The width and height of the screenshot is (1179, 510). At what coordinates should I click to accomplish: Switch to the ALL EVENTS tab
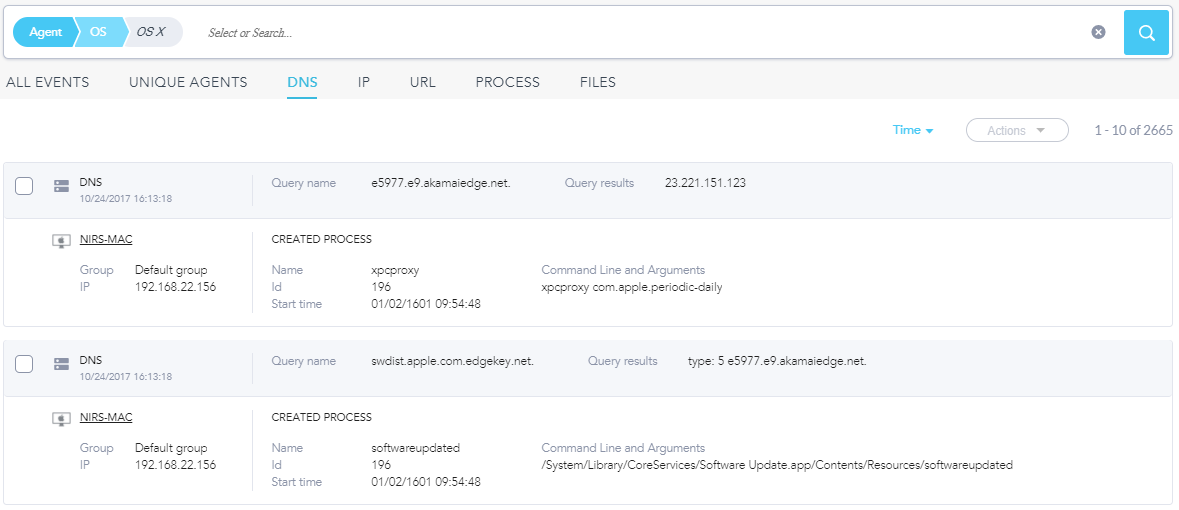pyautogui.click(x=48, y=82)
